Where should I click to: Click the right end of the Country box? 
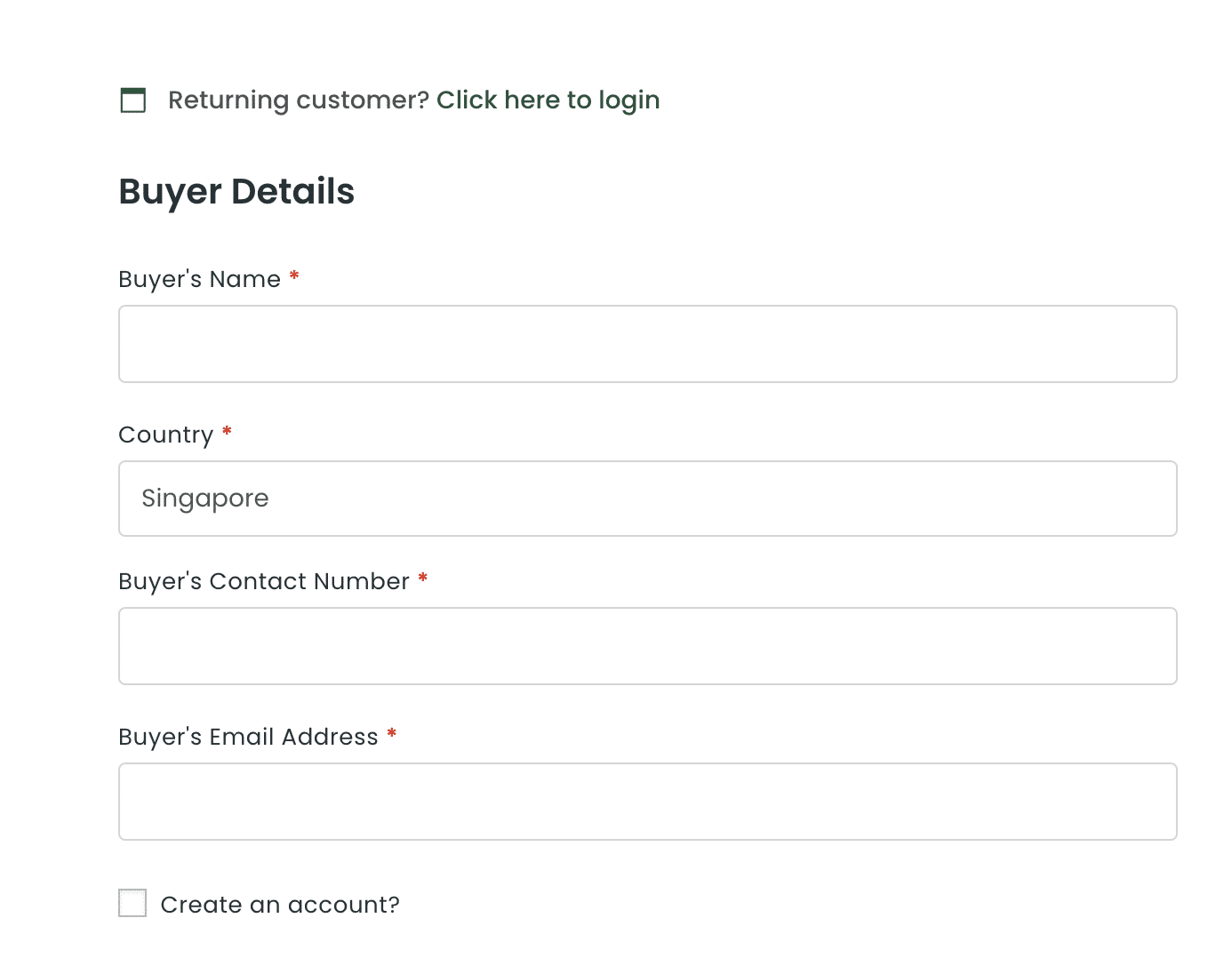(1147, 499)
